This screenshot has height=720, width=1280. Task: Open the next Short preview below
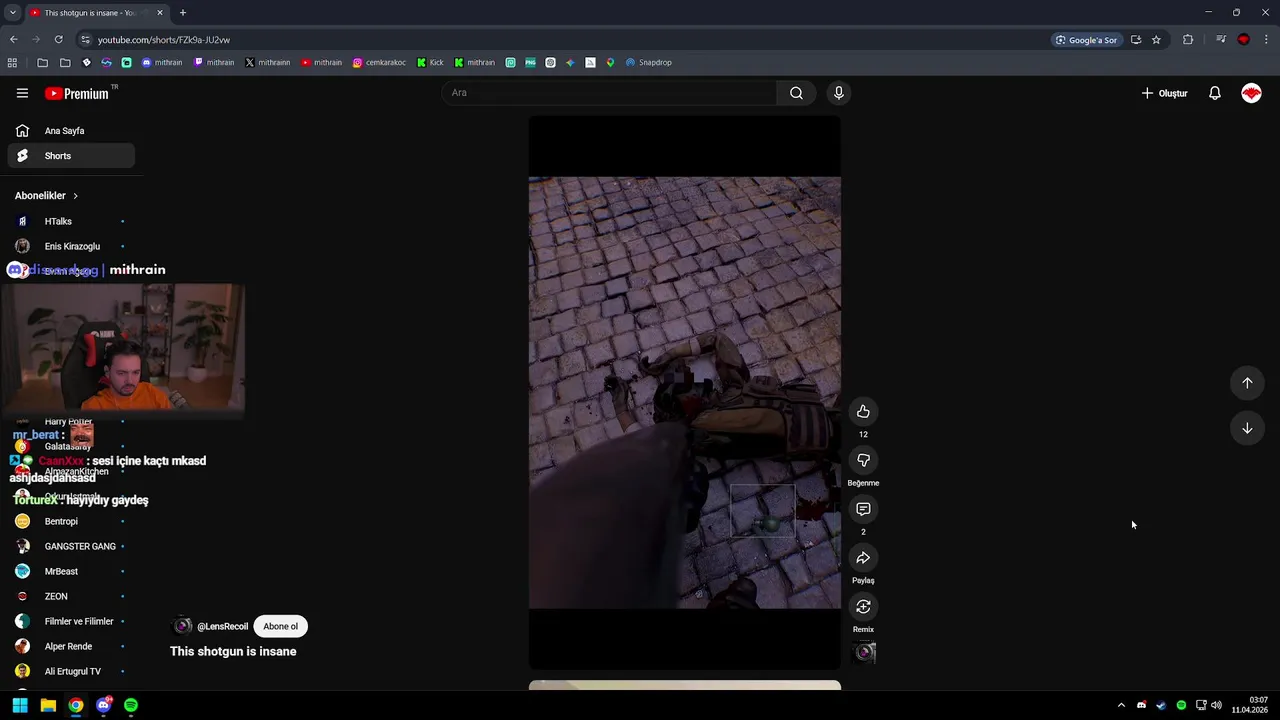click(x=684, y=685)
